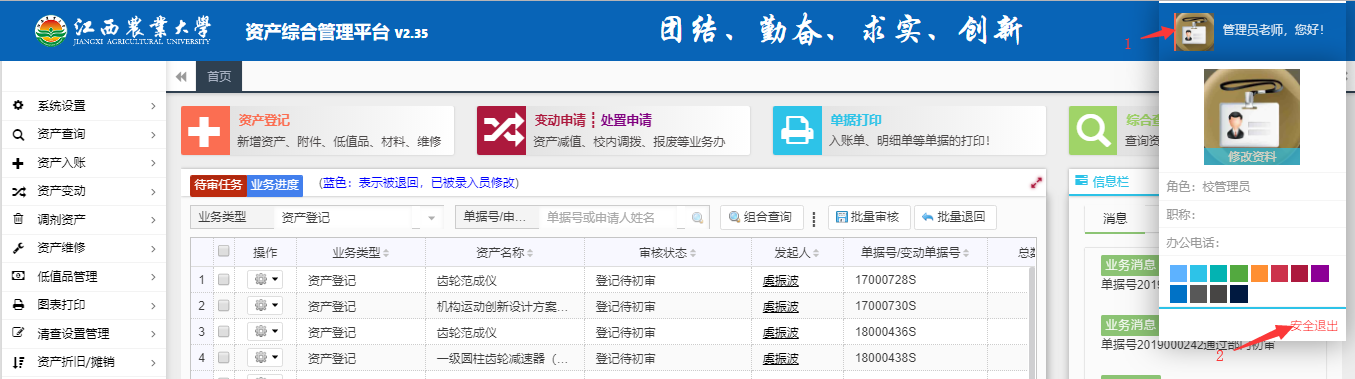The width and height of the screenshot is (1355, 379).
Task: Collapse sidebar with double-arrow icon
Action: click(181, 76)
